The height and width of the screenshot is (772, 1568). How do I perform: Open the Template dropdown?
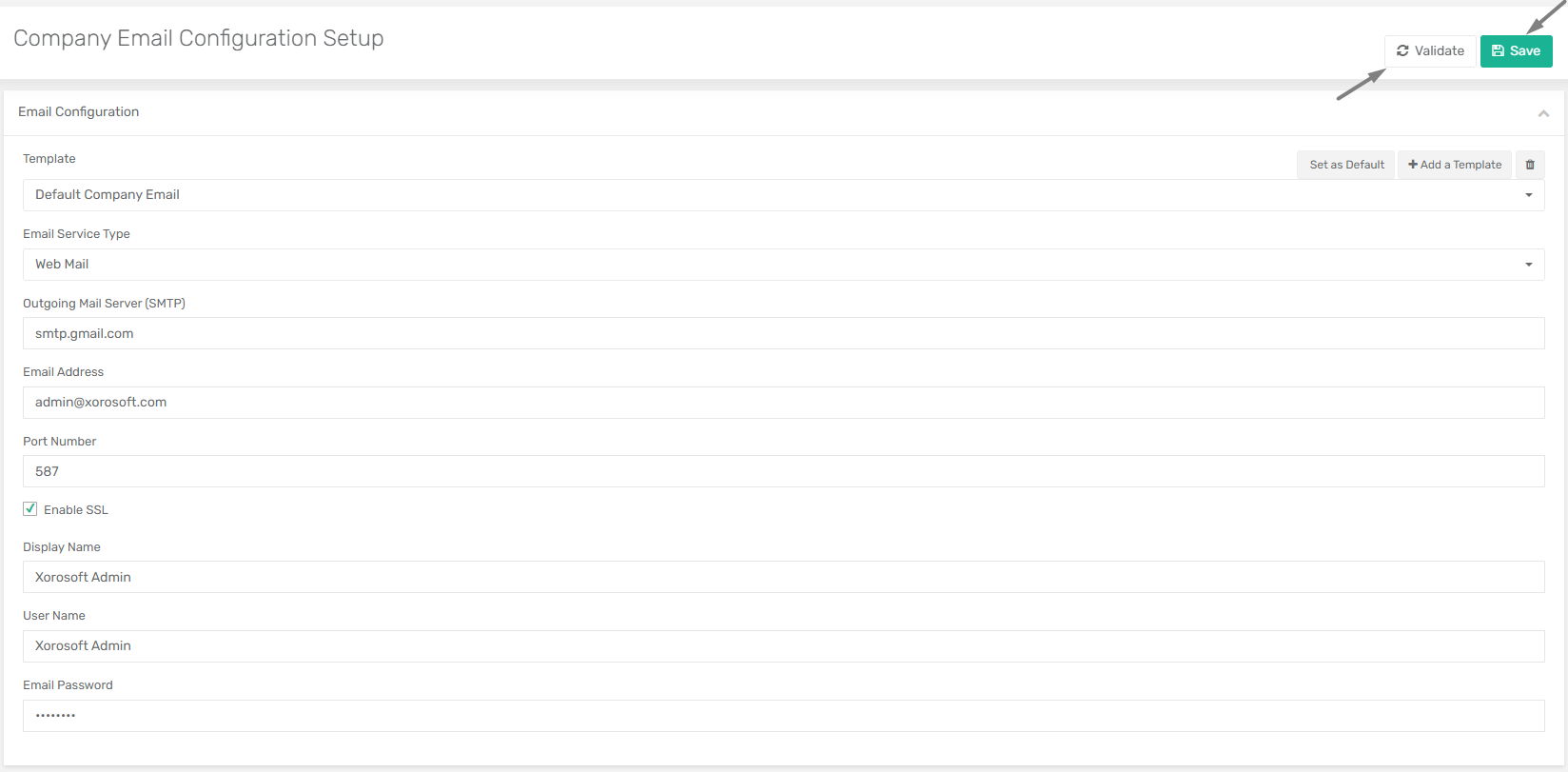784,195
